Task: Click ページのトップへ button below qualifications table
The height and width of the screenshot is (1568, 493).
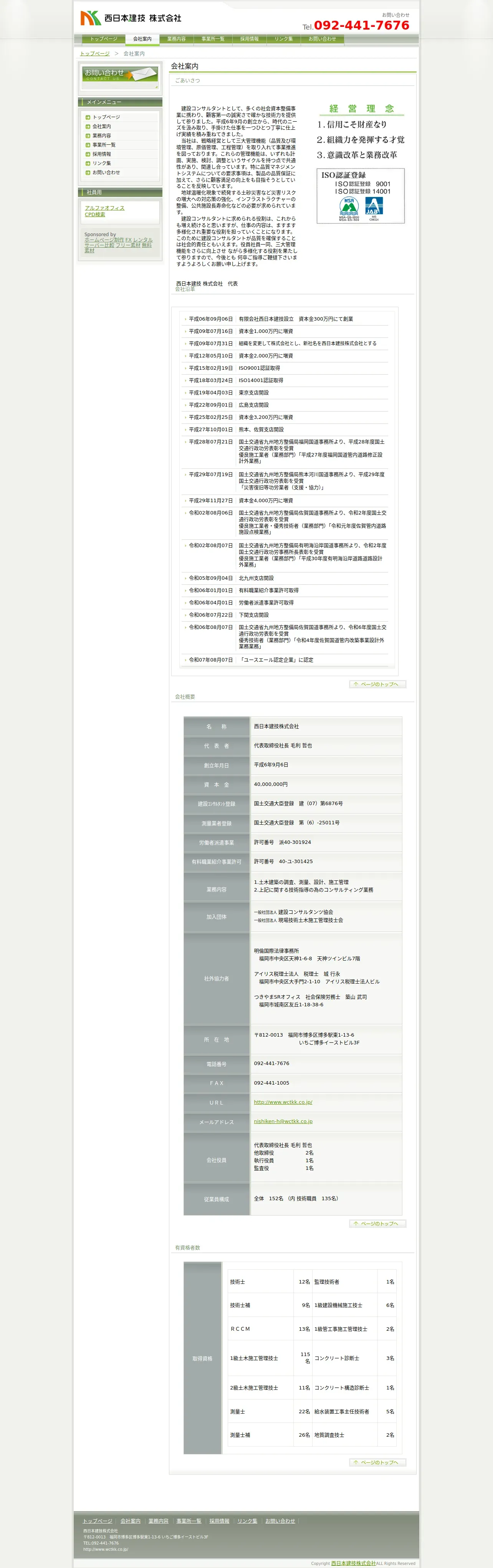Action: tap(377, 1462)
